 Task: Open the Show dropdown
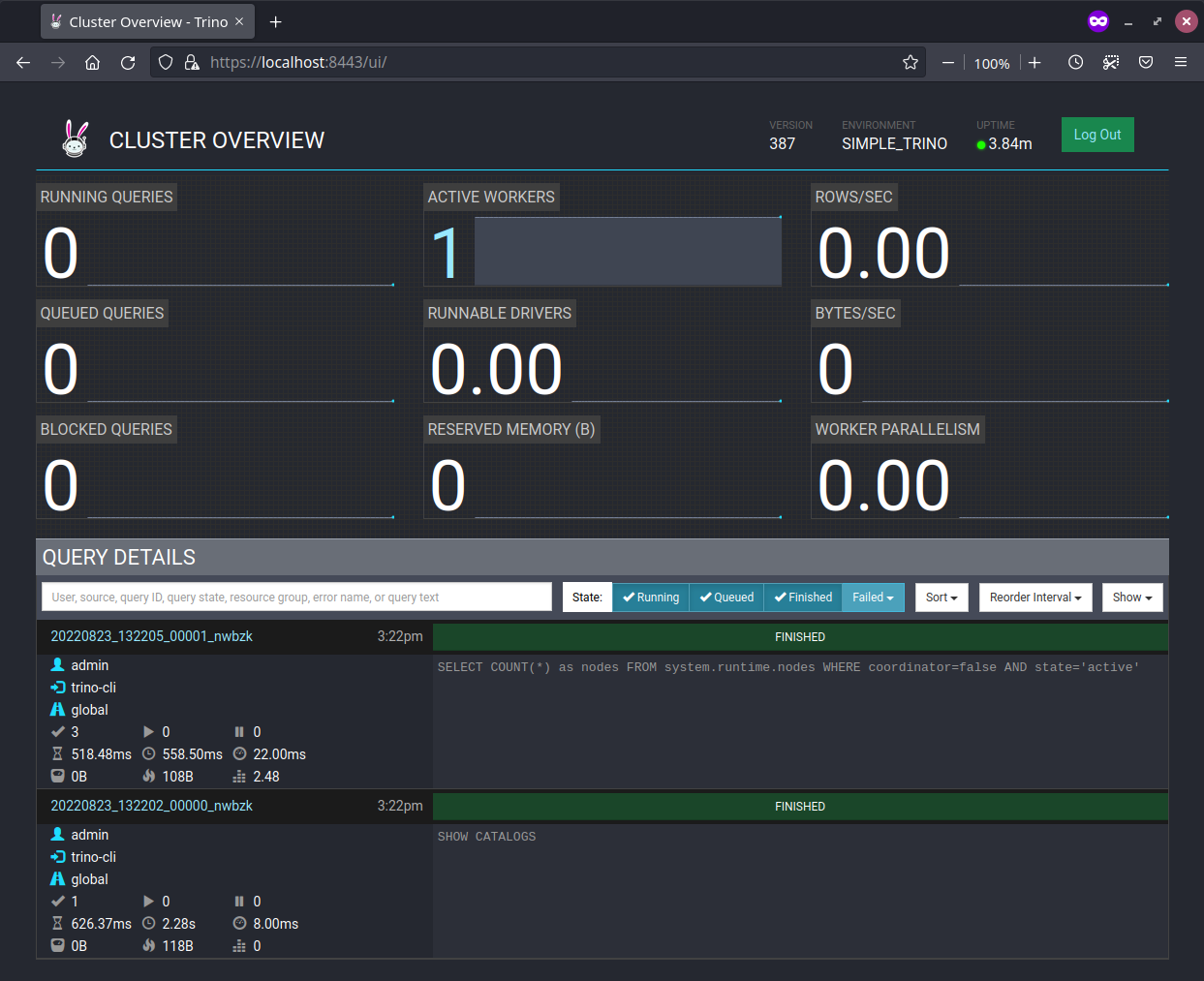[1132, 598]
